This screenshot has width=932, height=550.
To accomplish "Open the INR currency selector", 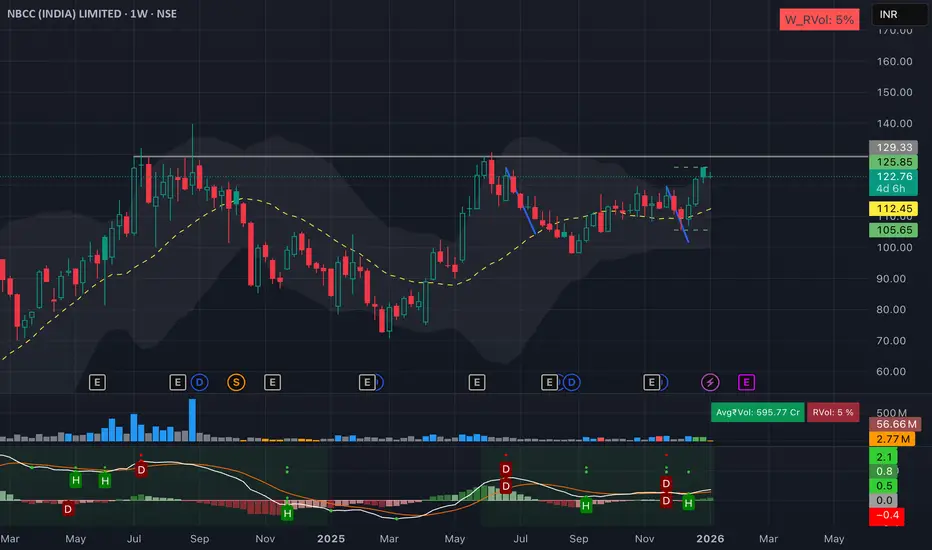I will 899,14.
